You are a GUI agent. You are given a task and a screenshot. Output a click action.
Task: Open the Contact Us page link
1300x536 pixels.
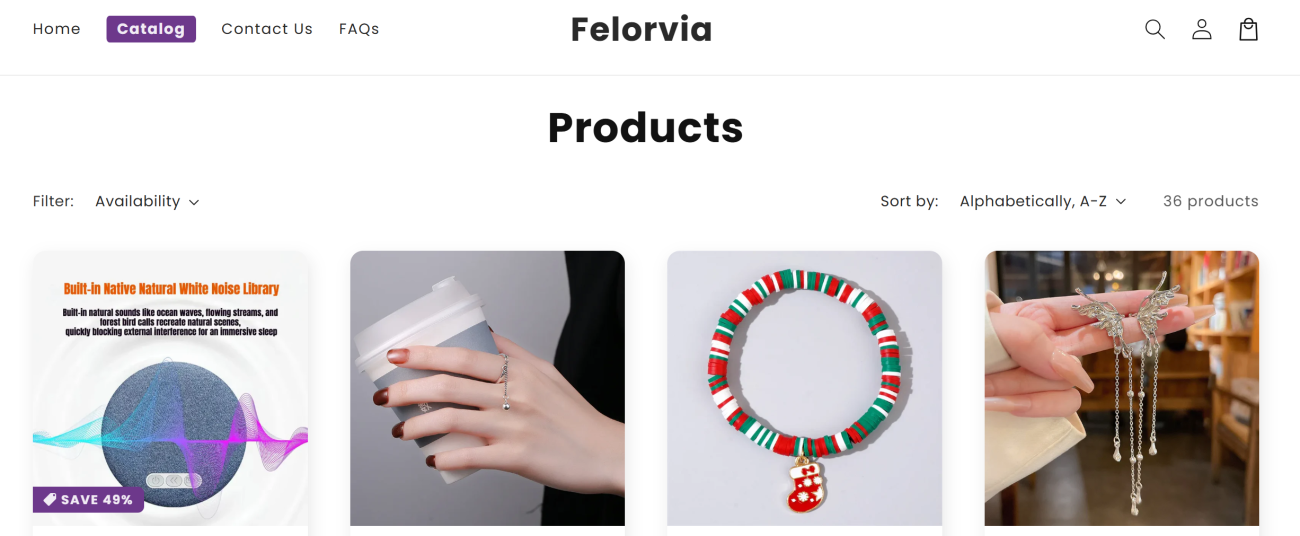click(267, 29)
